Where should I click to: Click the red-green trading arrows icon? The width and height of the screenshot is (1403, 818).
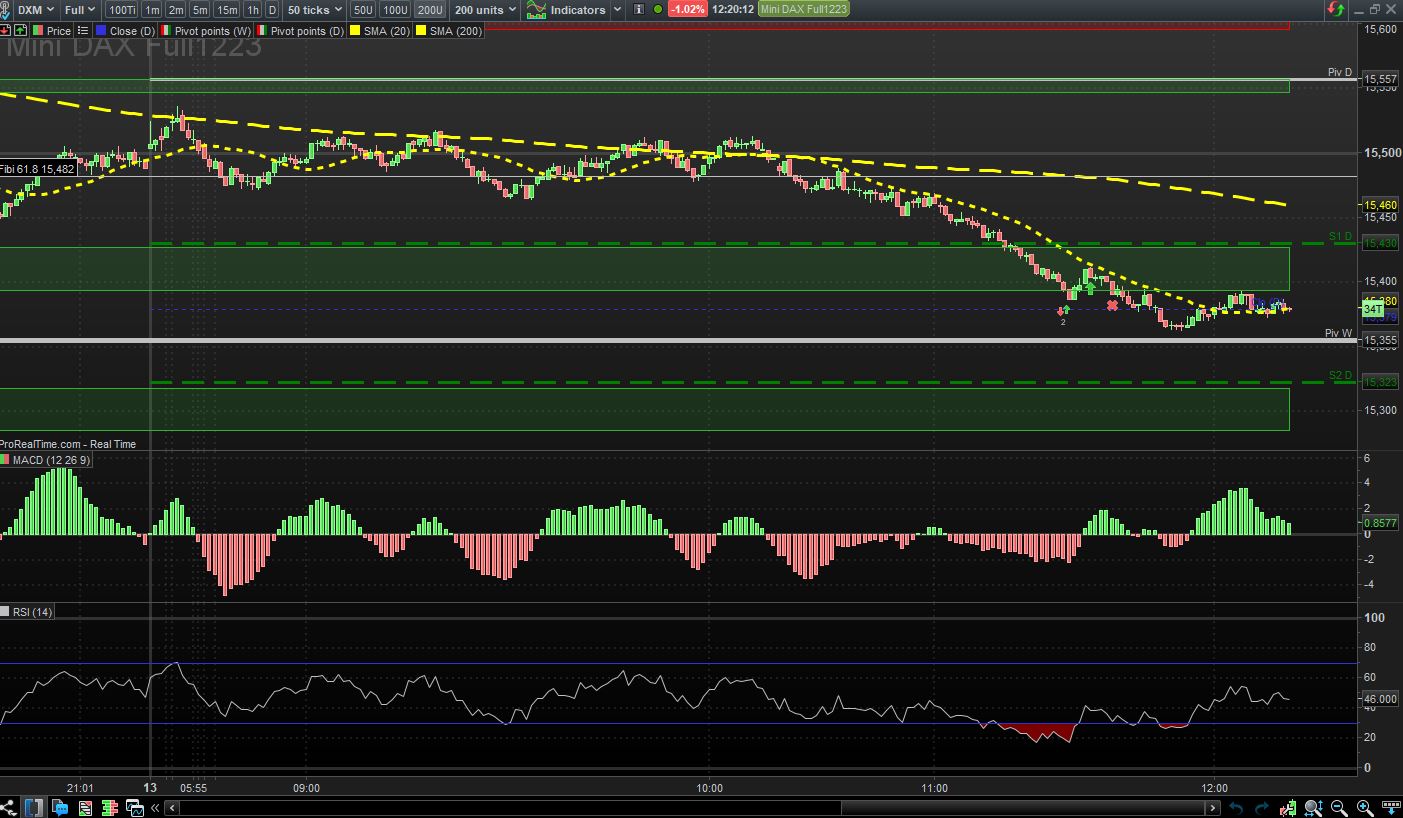click(1336, 9)
